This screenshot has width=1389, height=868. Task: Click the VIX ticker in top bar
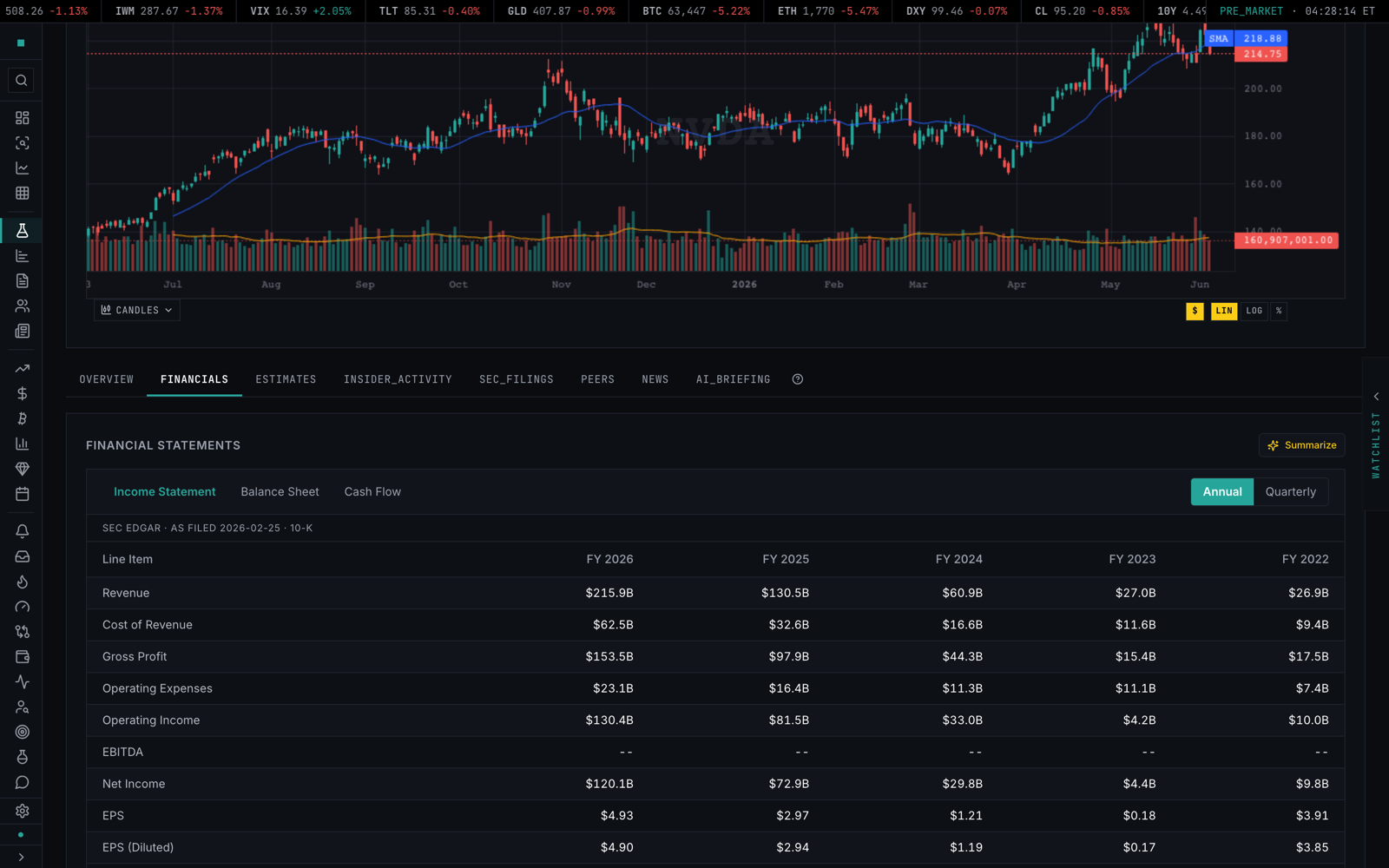point(300,11)
